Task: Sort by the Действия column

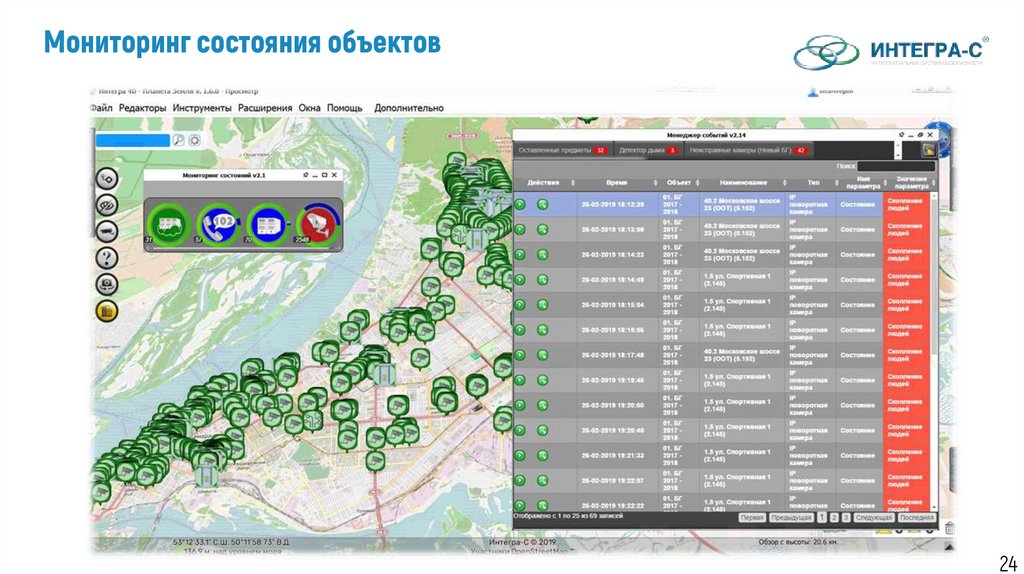Action: [x=543, y=183]
